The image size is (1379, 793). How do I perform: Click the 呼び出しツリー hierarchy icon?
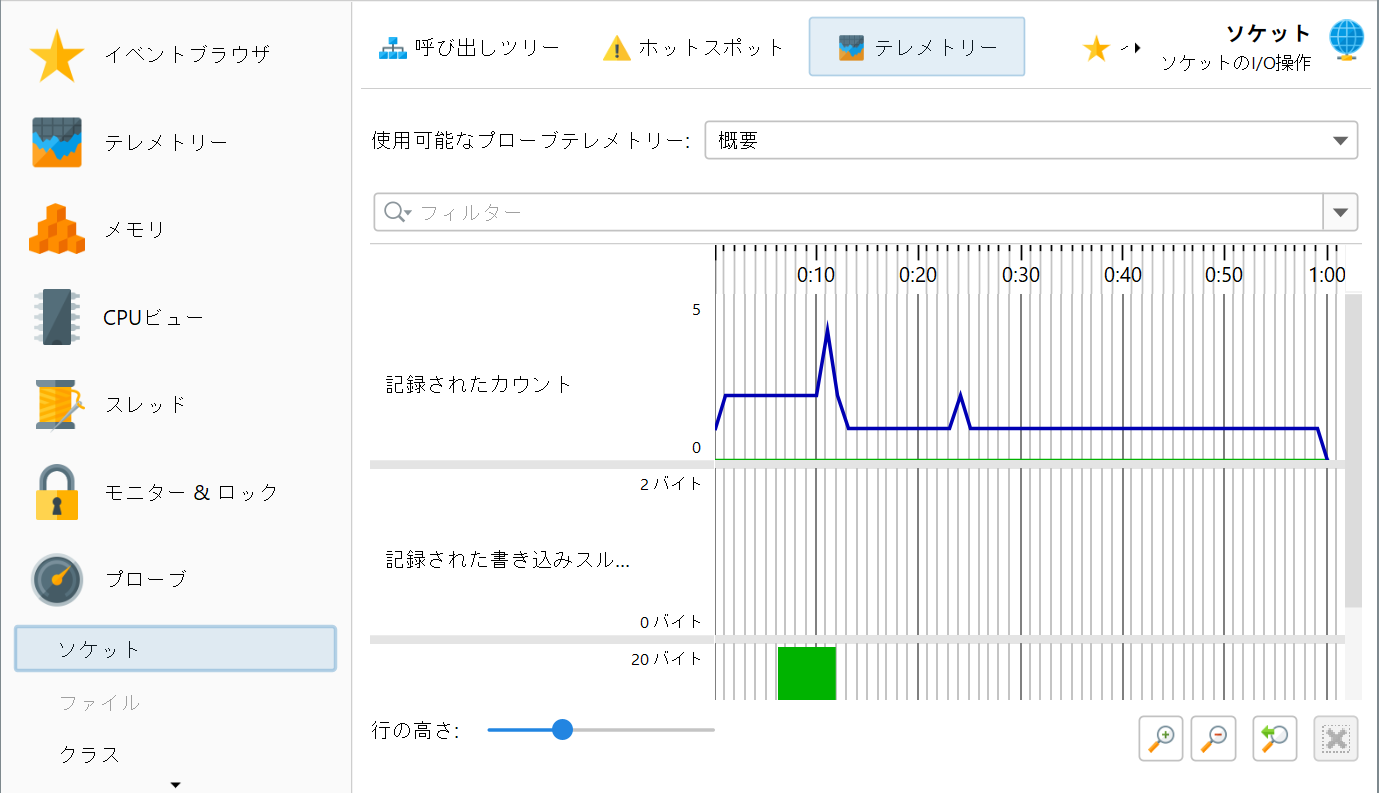(x=393, y=47)
